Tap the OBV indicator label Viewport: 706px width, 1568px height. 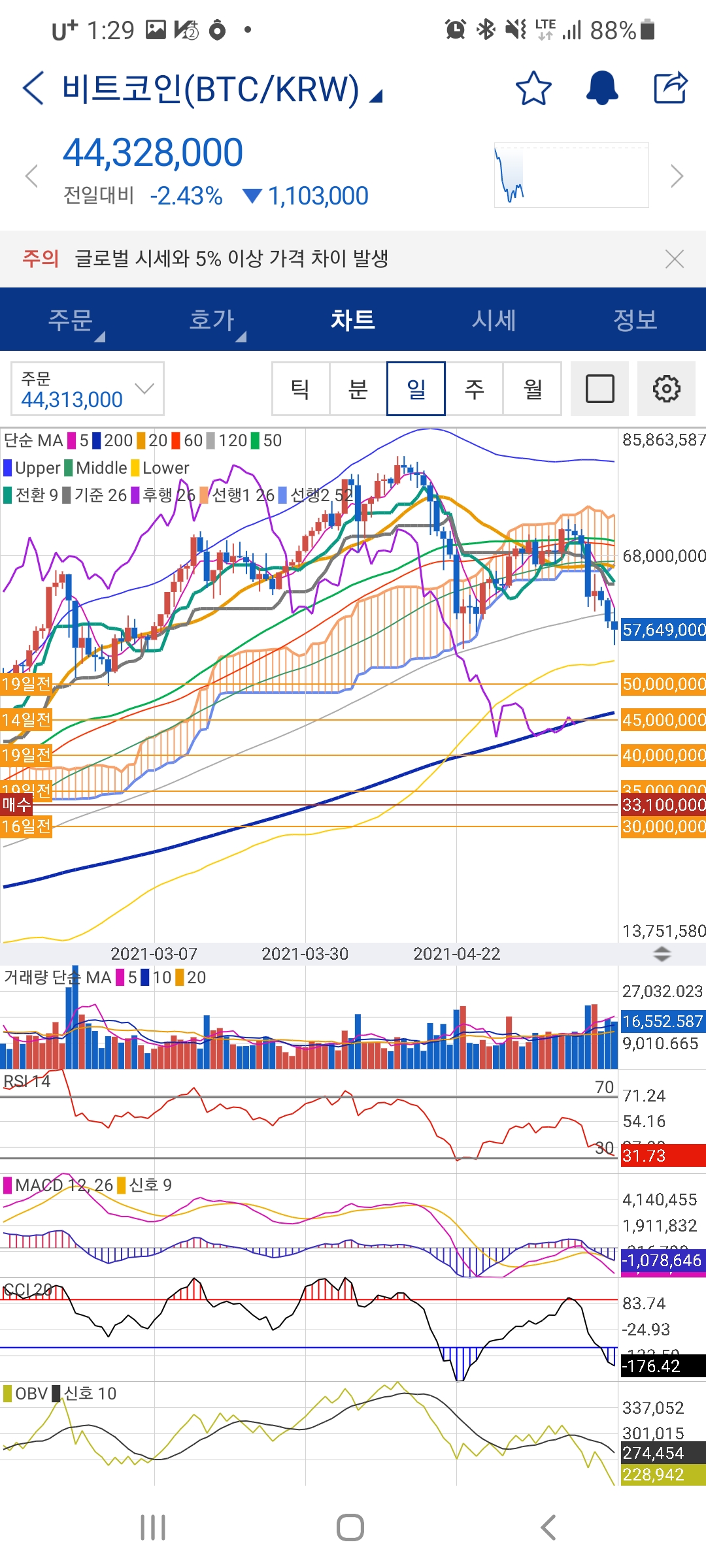31,1394
